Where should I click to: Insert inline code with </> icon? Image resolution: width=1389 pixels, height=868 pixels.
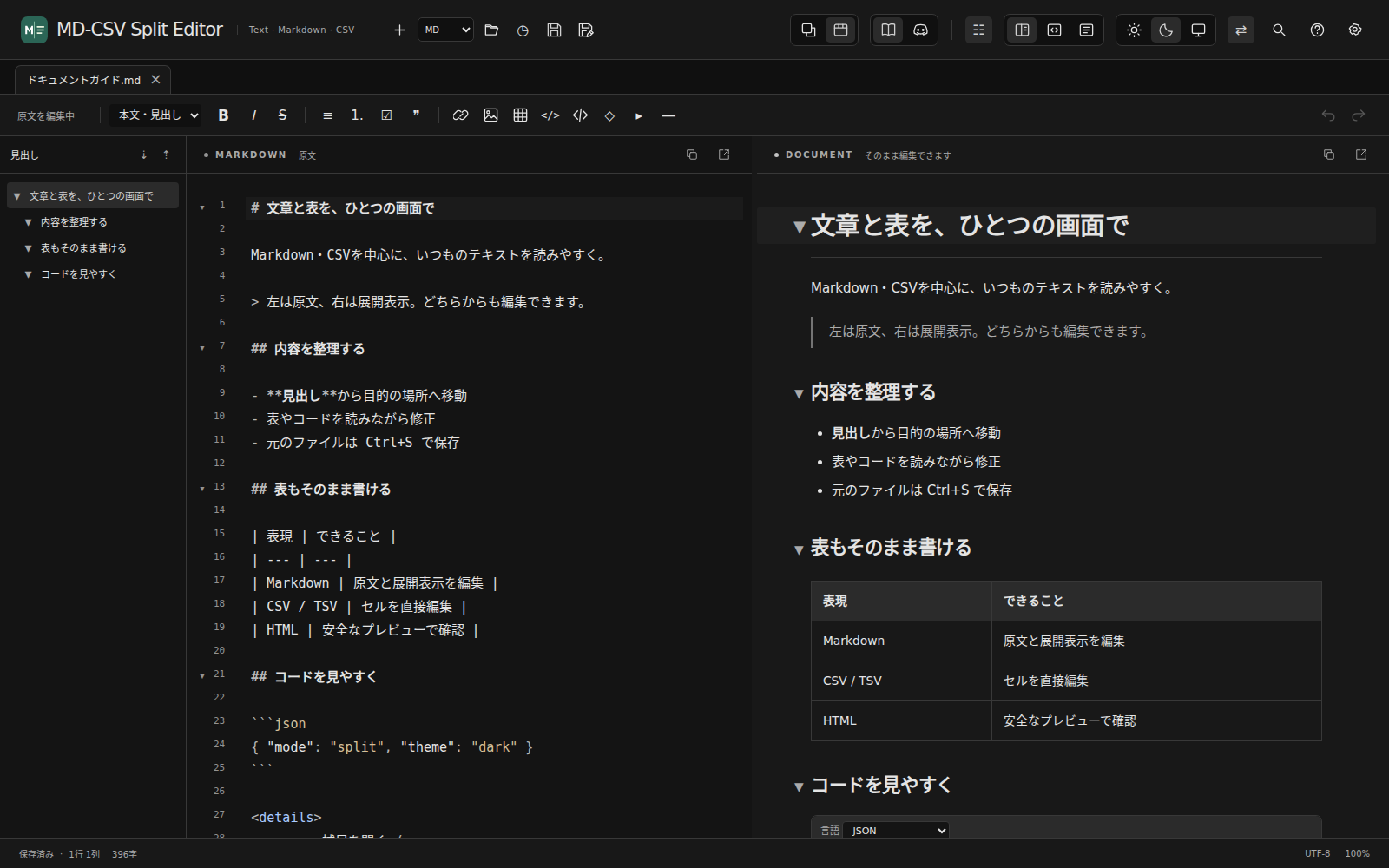pos(550,115)
